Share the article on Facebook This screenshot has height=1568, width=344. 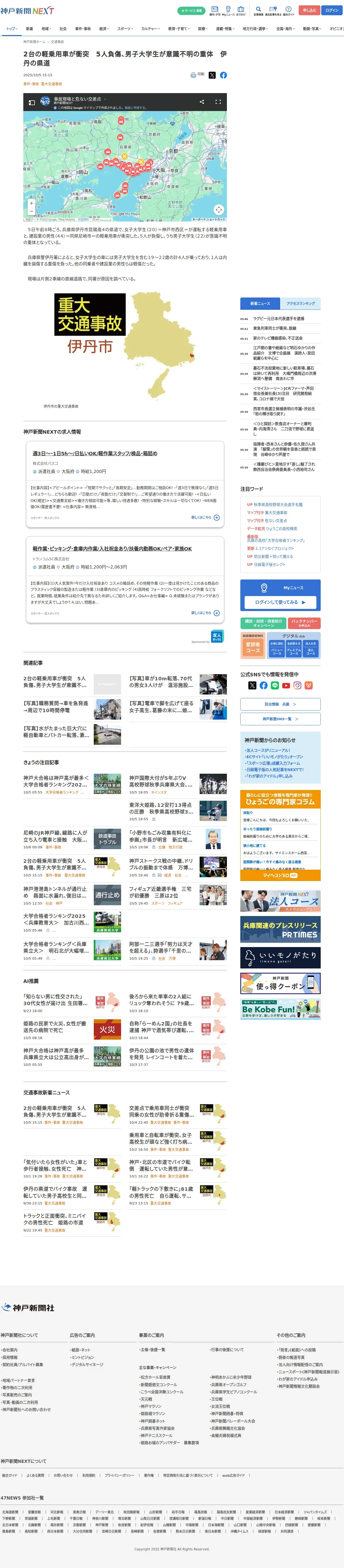pyautogui.click(x=223, y=75)
